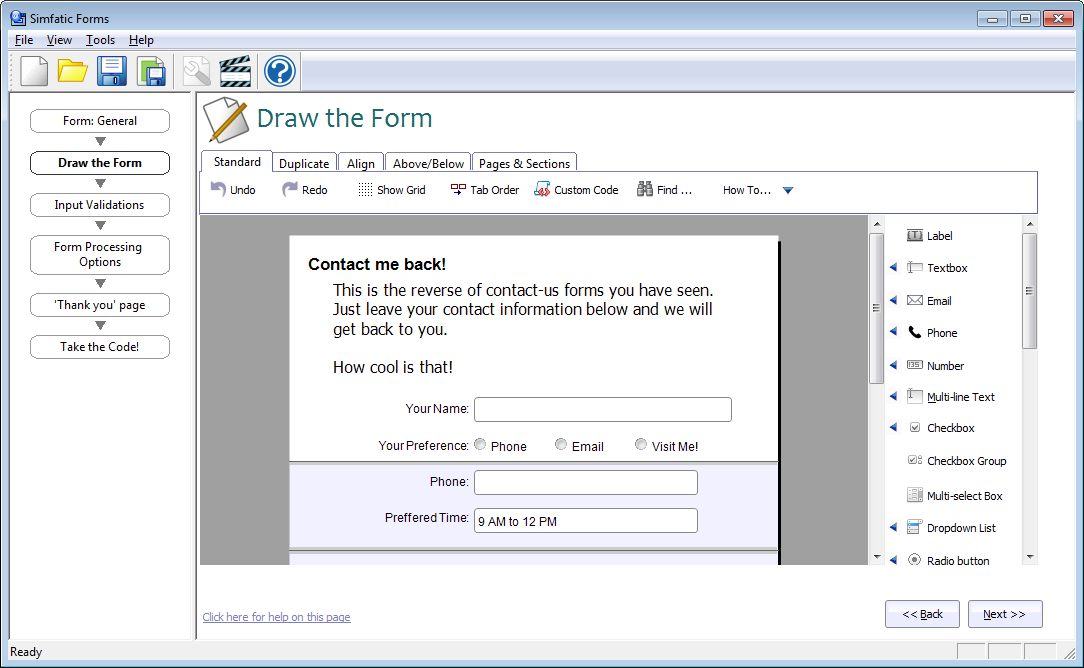Go to the Form: General step
Screen dimensions: 1084x668
pos(100,120)
